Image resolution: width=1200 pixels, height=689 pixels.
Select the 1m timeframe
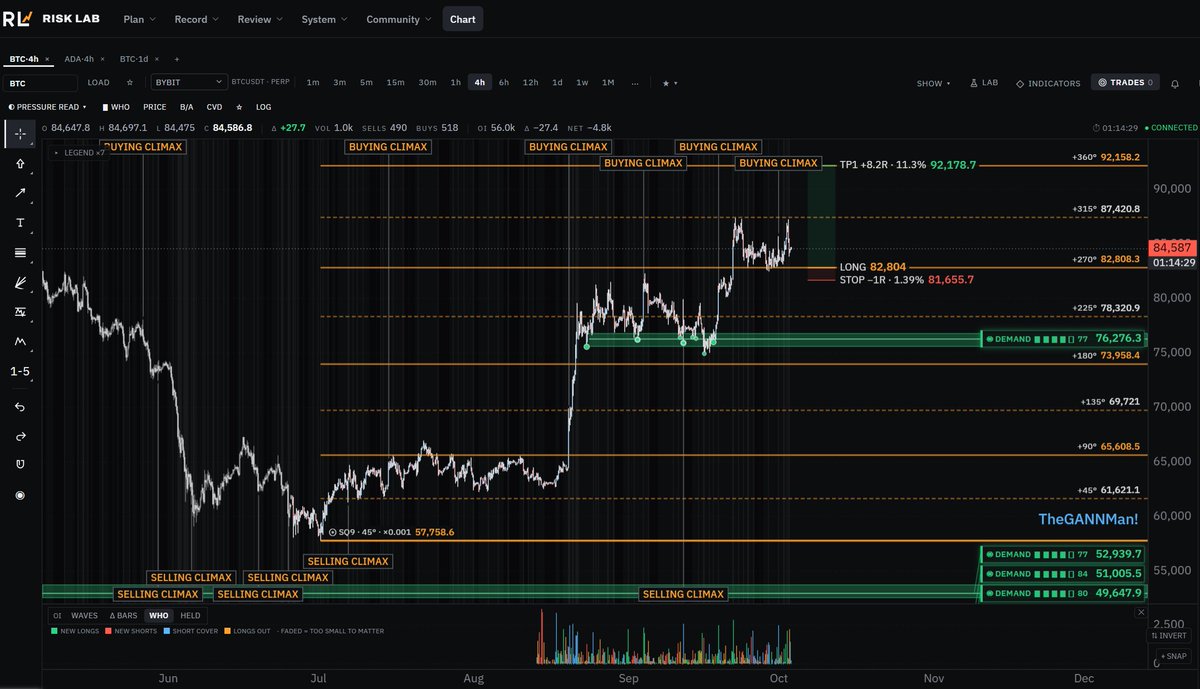pyautogui.click(x=313, y=82)
